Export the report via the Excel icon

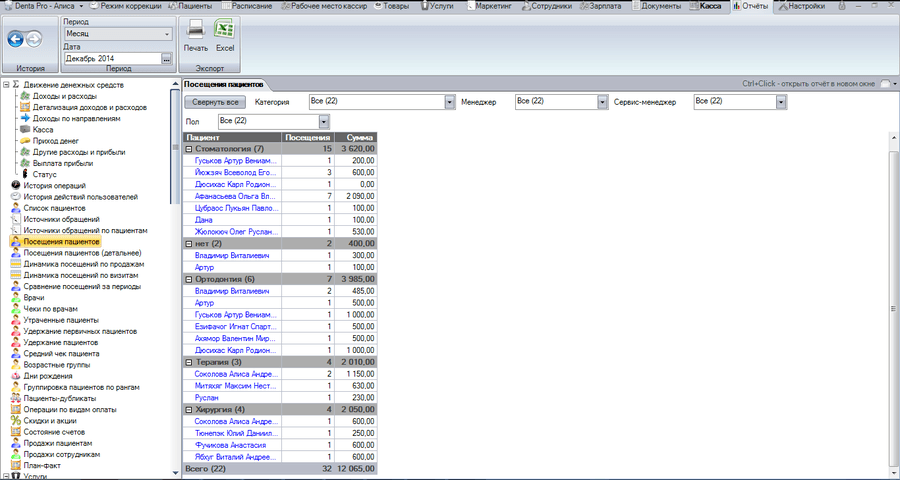[225, 30]
